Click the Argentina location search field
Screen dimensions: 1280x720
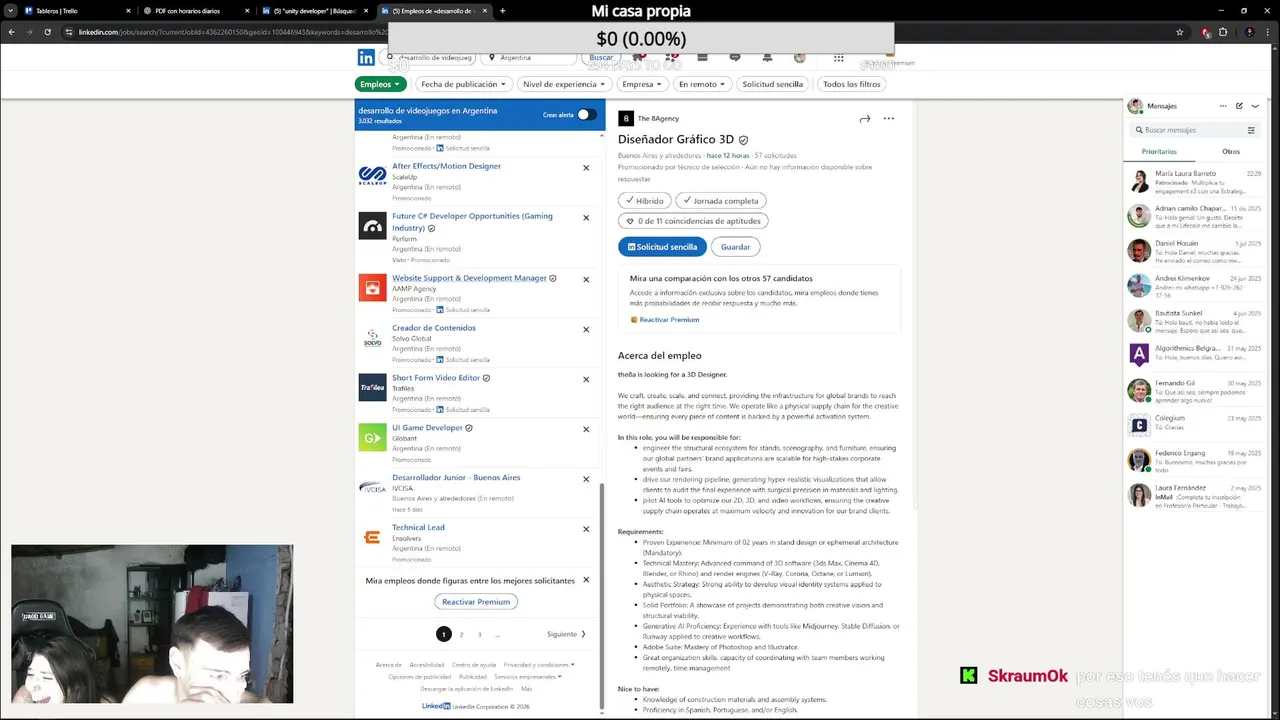tap(530, 58)
